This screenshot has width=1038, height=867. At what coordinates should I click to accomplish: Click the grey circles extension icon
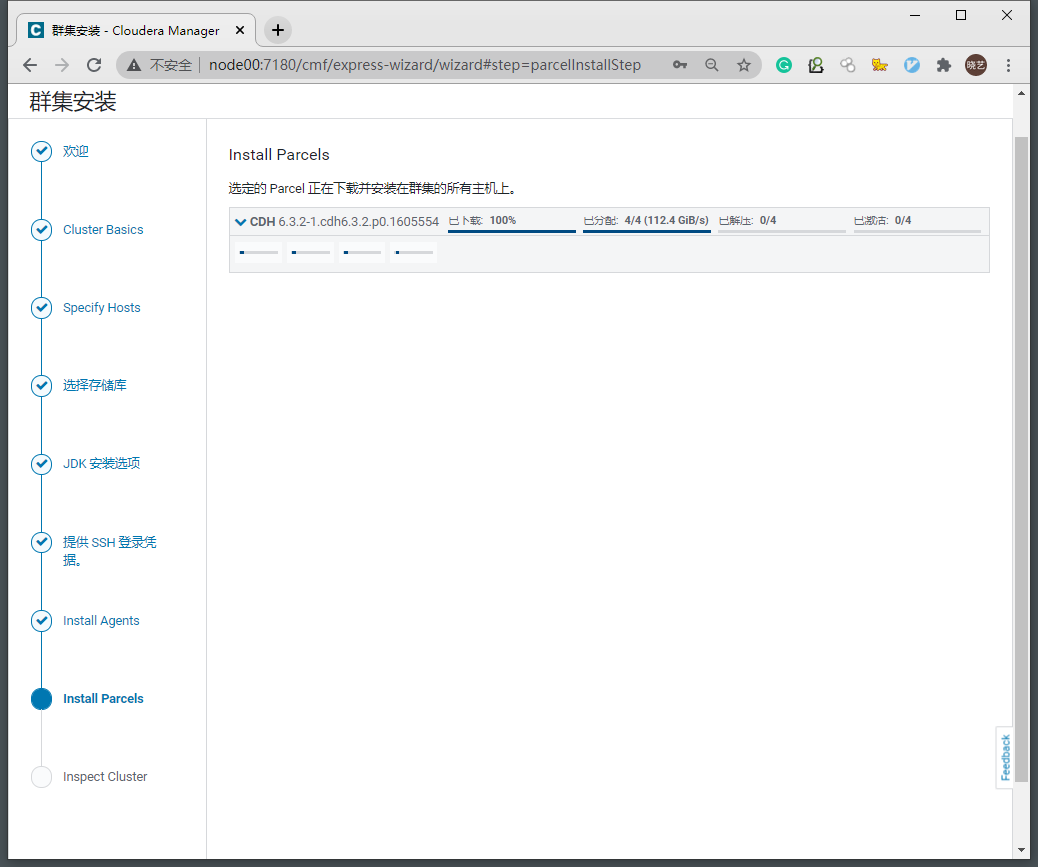tap(848, 65)
